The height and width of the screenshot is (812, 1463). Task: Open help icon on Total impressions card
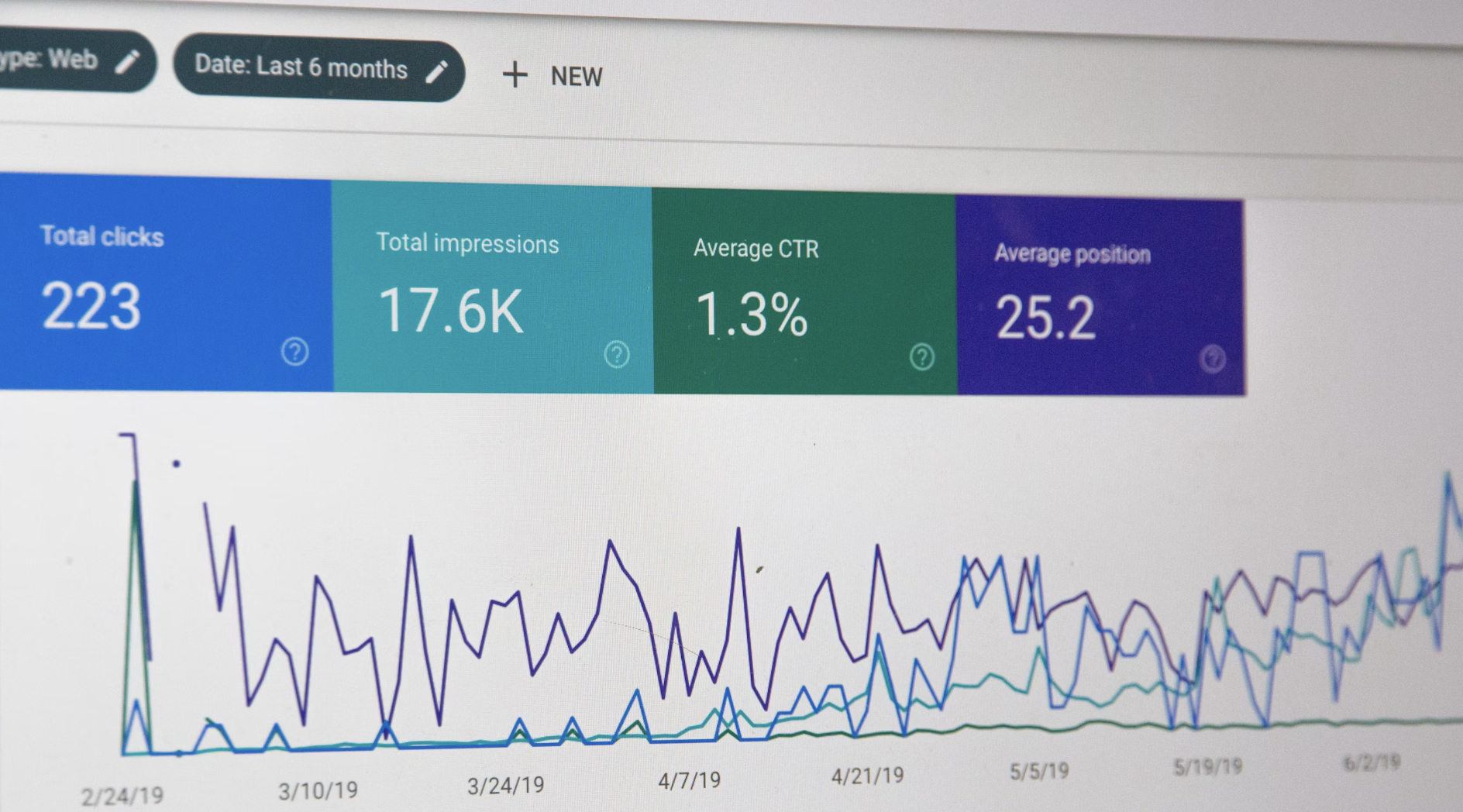(617, 355)
